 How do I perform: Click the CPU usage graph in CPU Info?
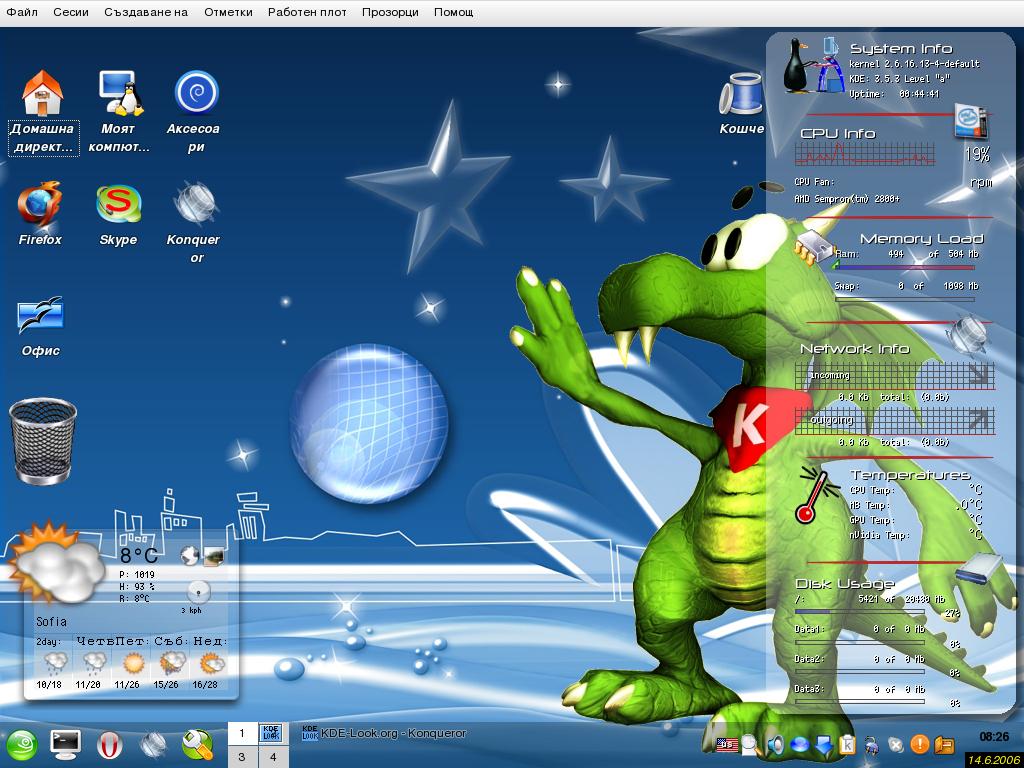point(865,155)
